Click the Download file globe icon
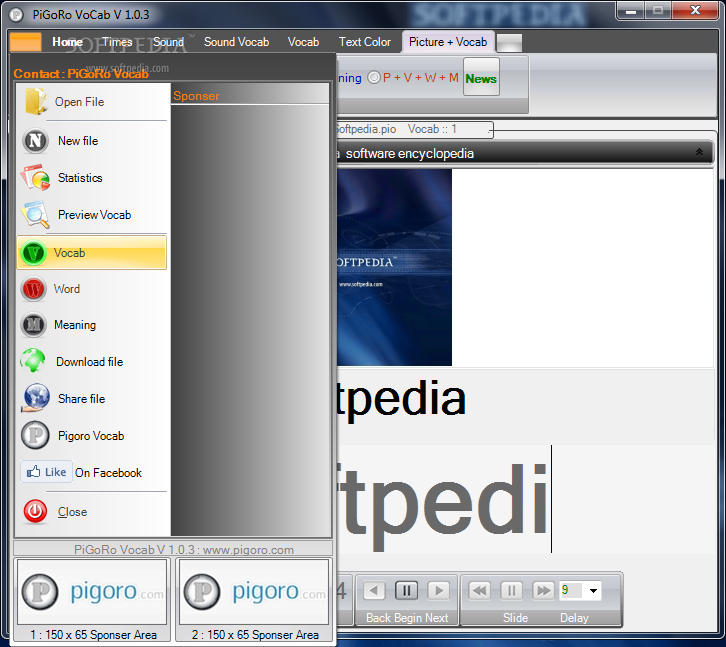This screenshot has height=647, width=726. coord(33,361)
